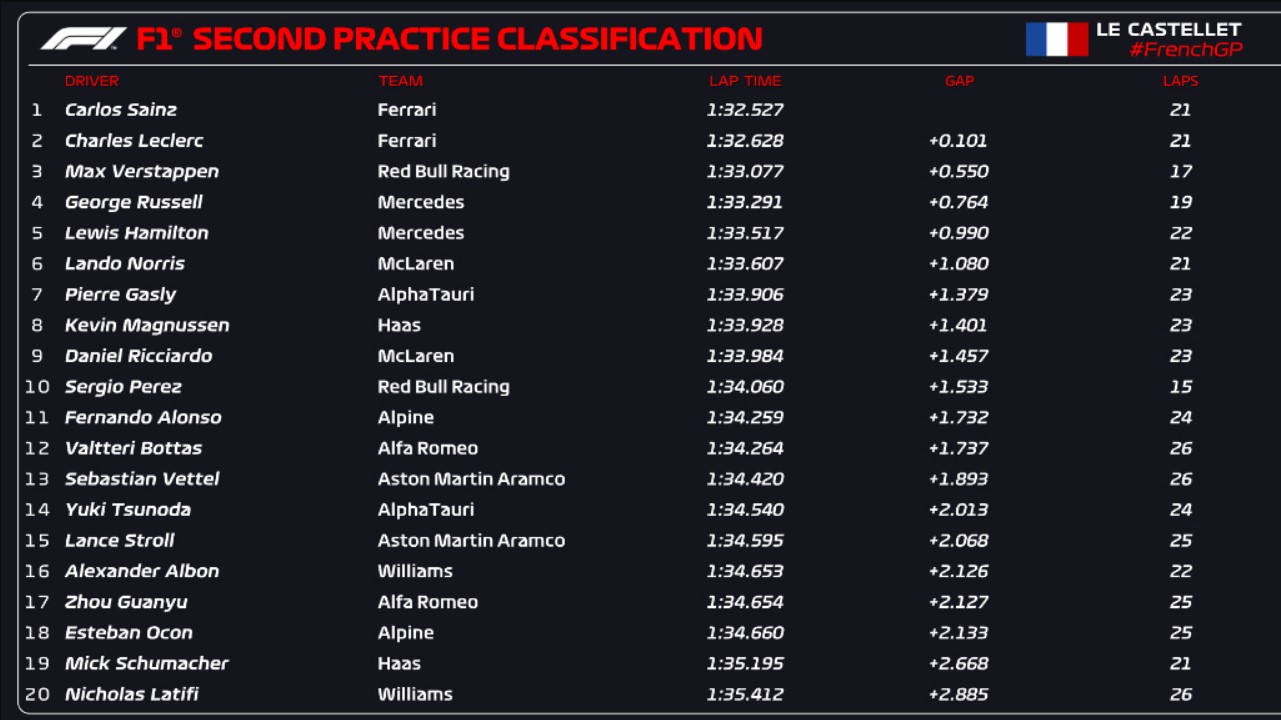Click Mick Schumacher's lap time 1:35.195
Screen dimensions: 1281x720
point(745,663)
